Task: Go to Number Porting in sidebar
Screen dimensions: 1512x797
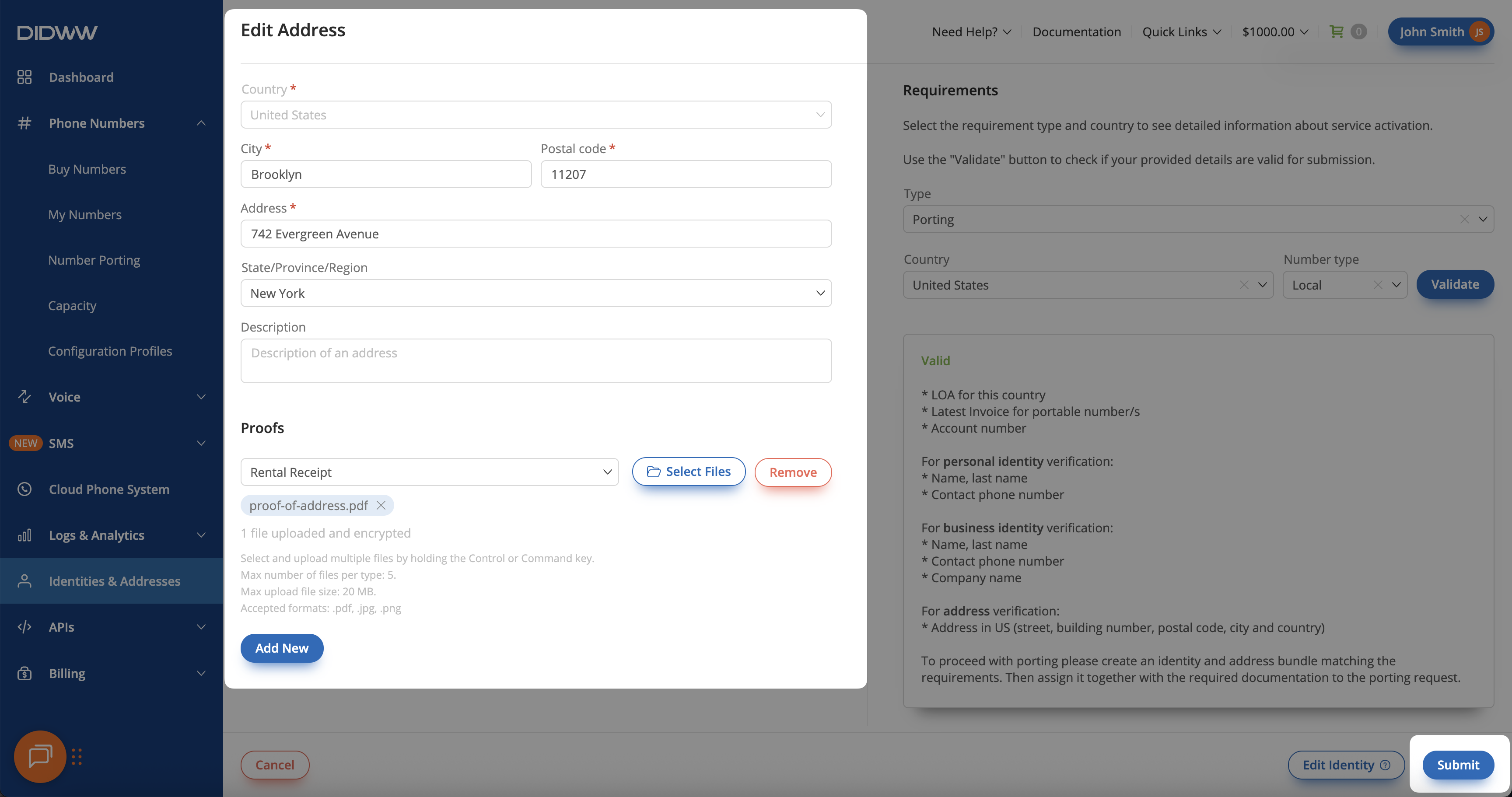Action: (94, 260)
